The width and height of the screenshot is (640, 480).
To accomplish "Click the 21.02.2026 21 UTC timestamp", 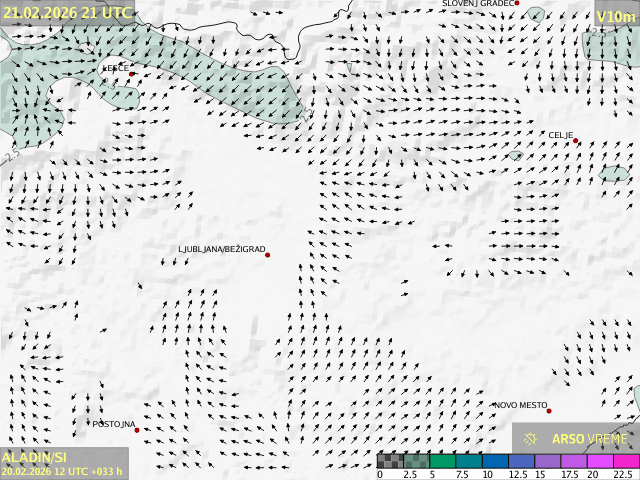I will pos(66,13).
